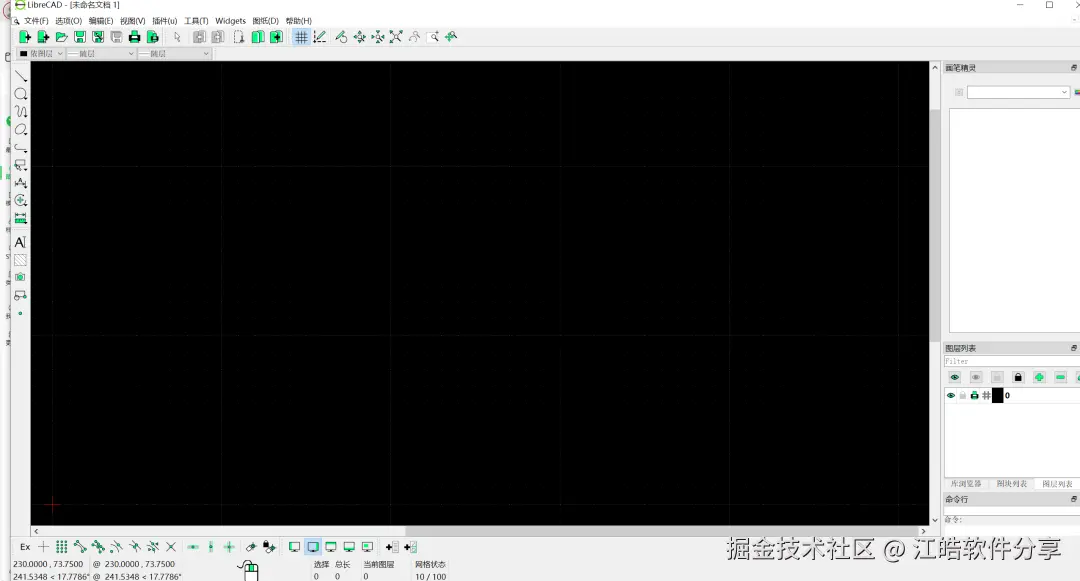Toggle snap on grid button

coord(61,547)
